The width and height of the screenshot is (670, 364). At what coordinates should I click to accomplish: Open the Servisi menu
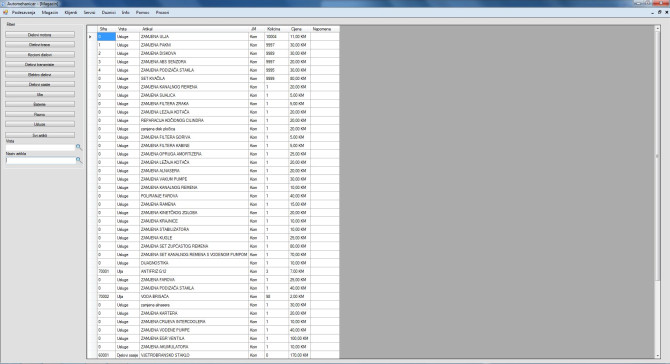pyautogui.click(x=89, y=12)
